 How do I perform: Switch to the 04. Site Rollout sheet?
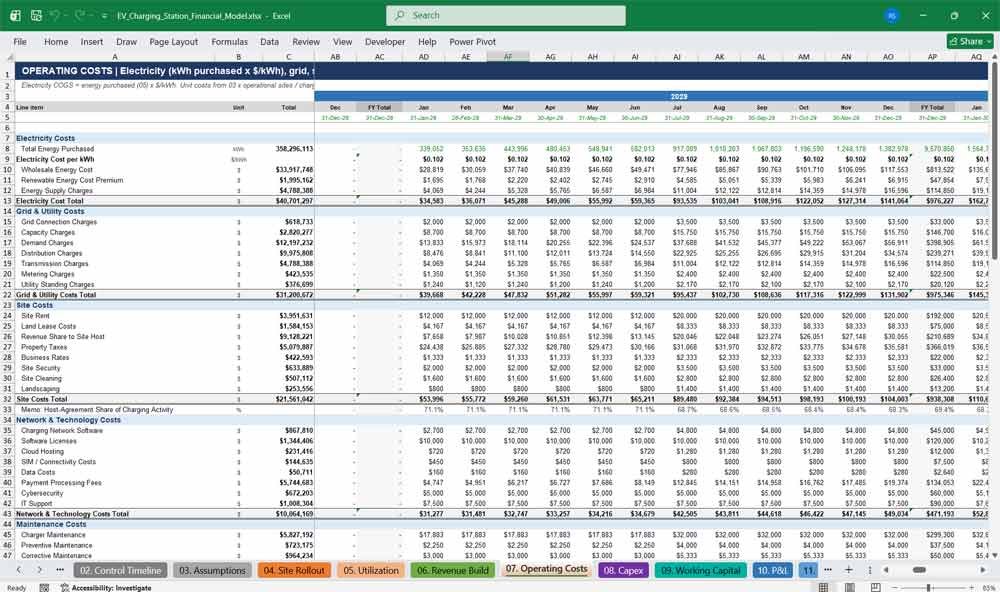click(294, 570)
